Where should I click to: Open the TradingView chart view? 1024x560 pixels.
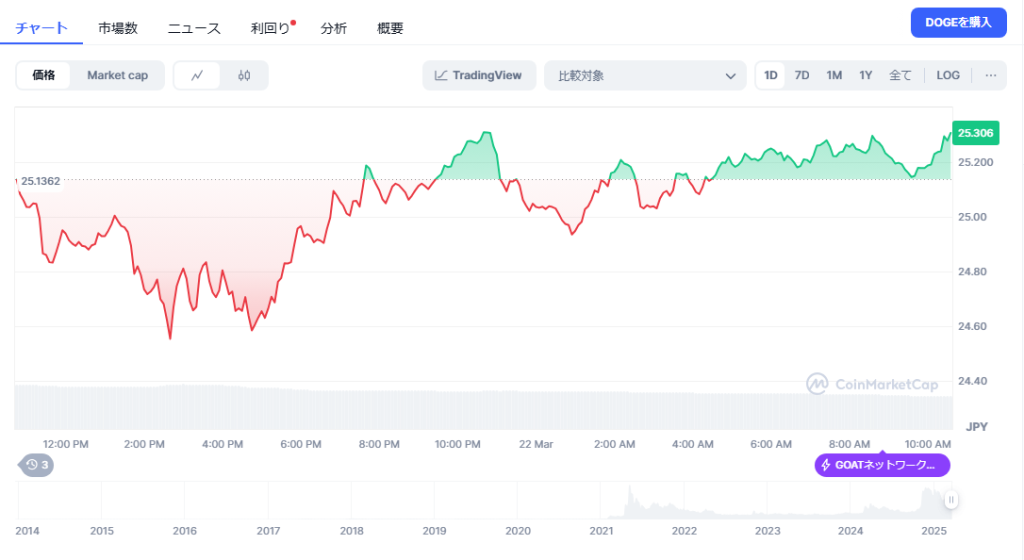click(479, 75)
